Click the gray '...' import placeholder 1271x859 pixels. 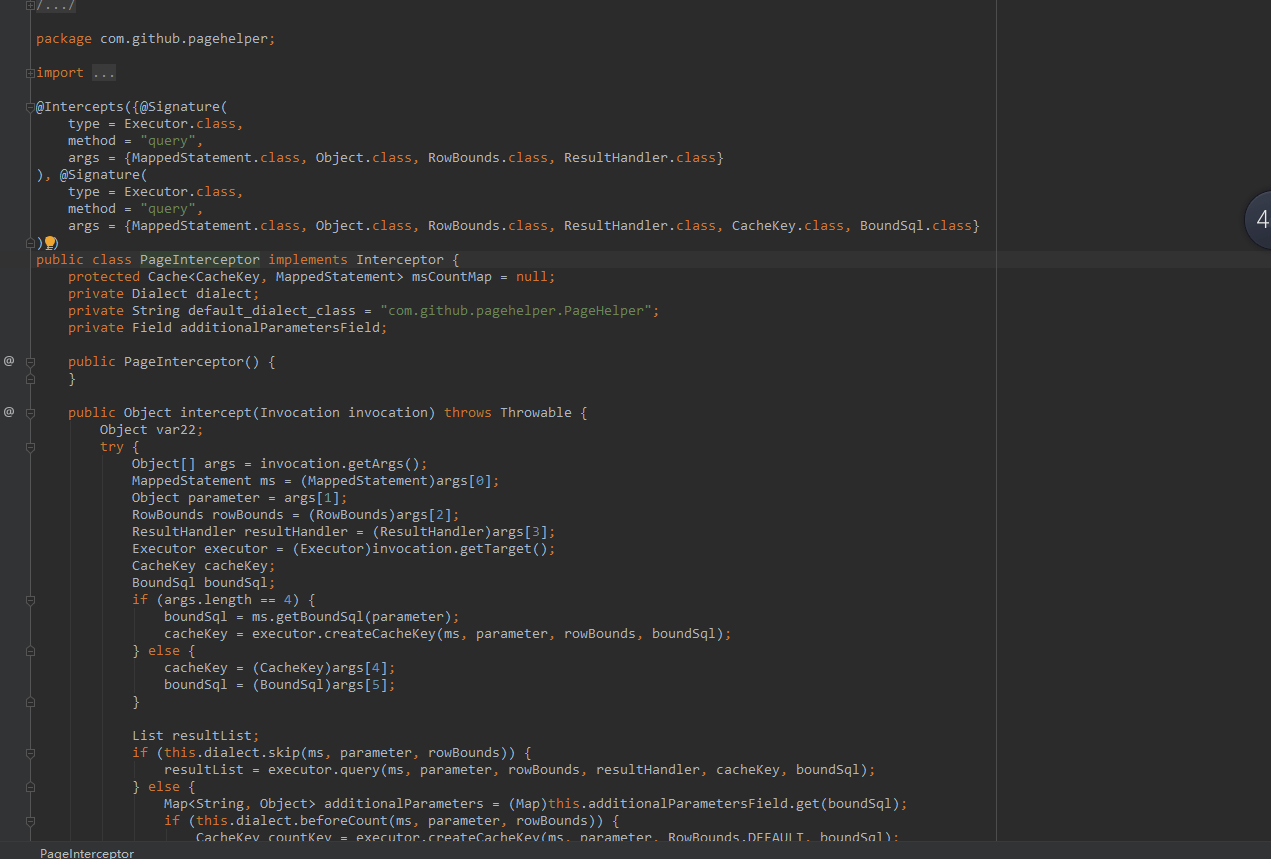click(104, 73)
